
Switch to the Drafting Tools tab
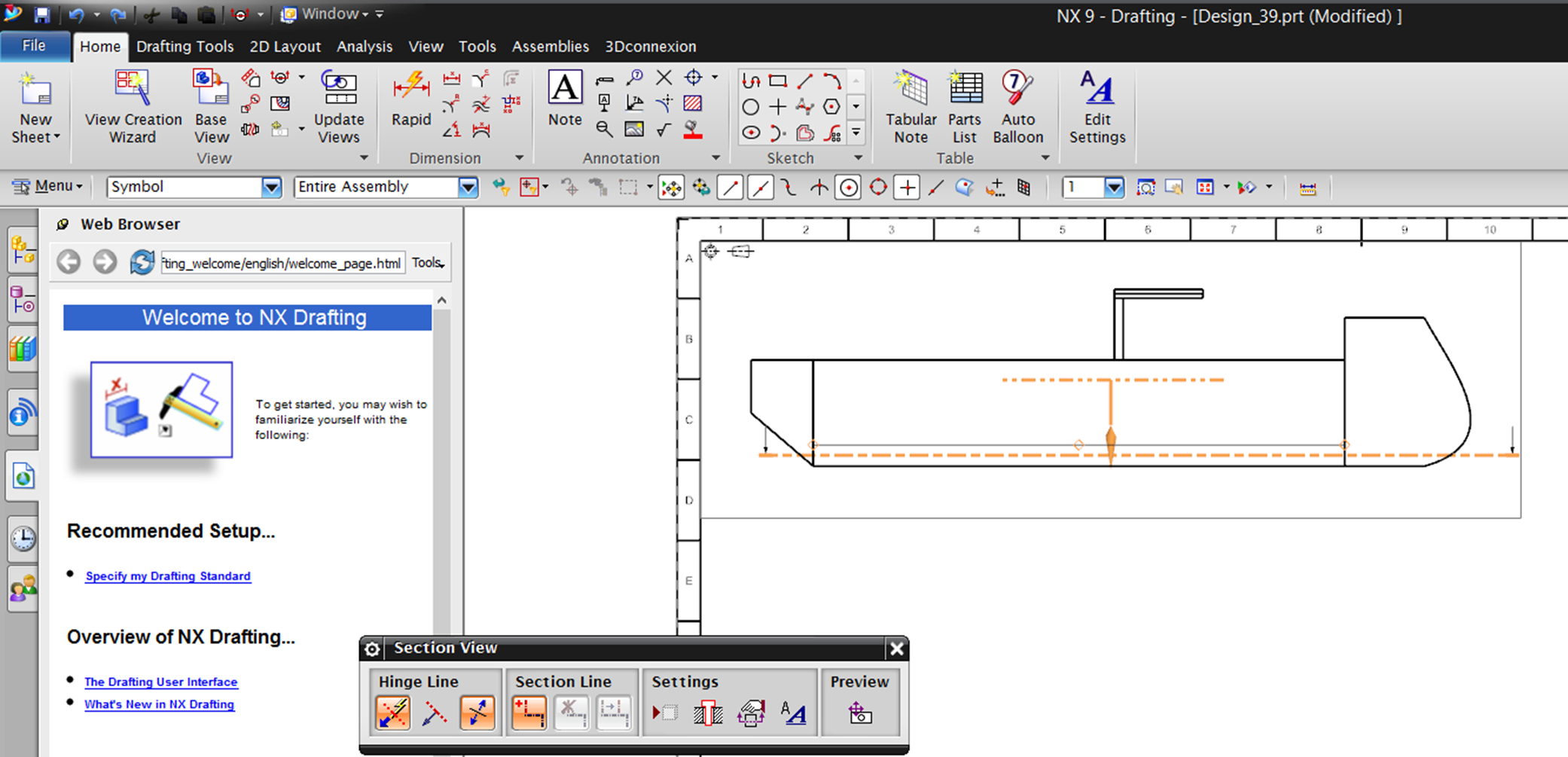click(185, 47)
